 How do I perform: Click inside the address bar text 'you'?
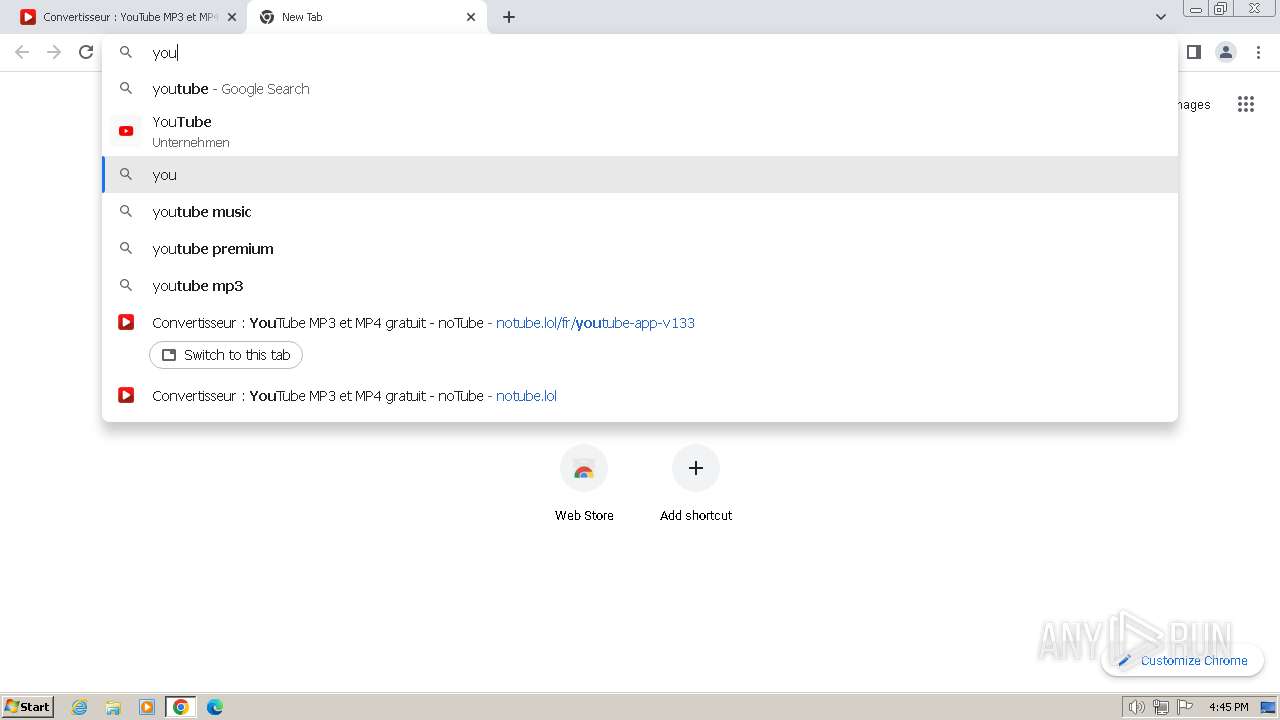tap(164, 53)
